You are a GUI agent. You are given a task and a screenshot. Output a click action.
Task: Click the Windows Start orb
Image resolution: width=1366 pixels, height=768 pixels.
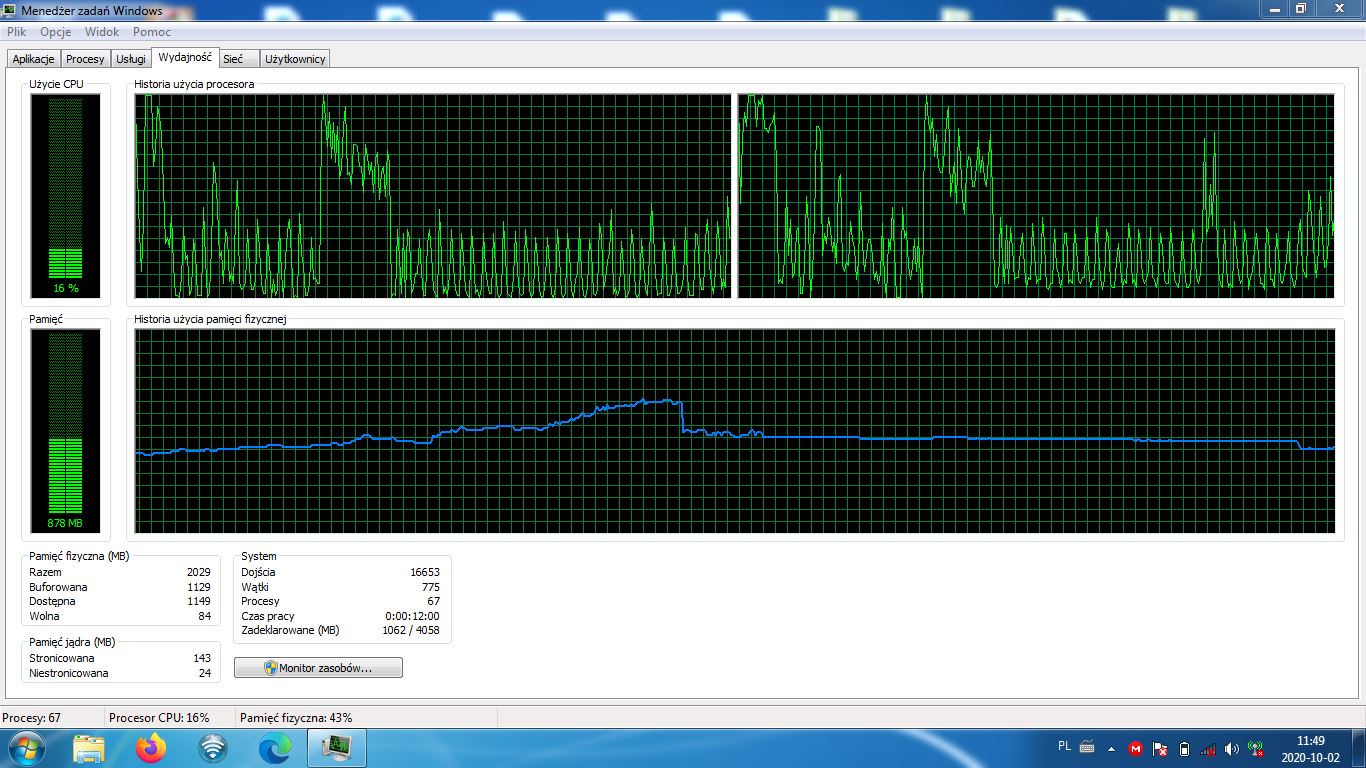[x=25, y=748]
